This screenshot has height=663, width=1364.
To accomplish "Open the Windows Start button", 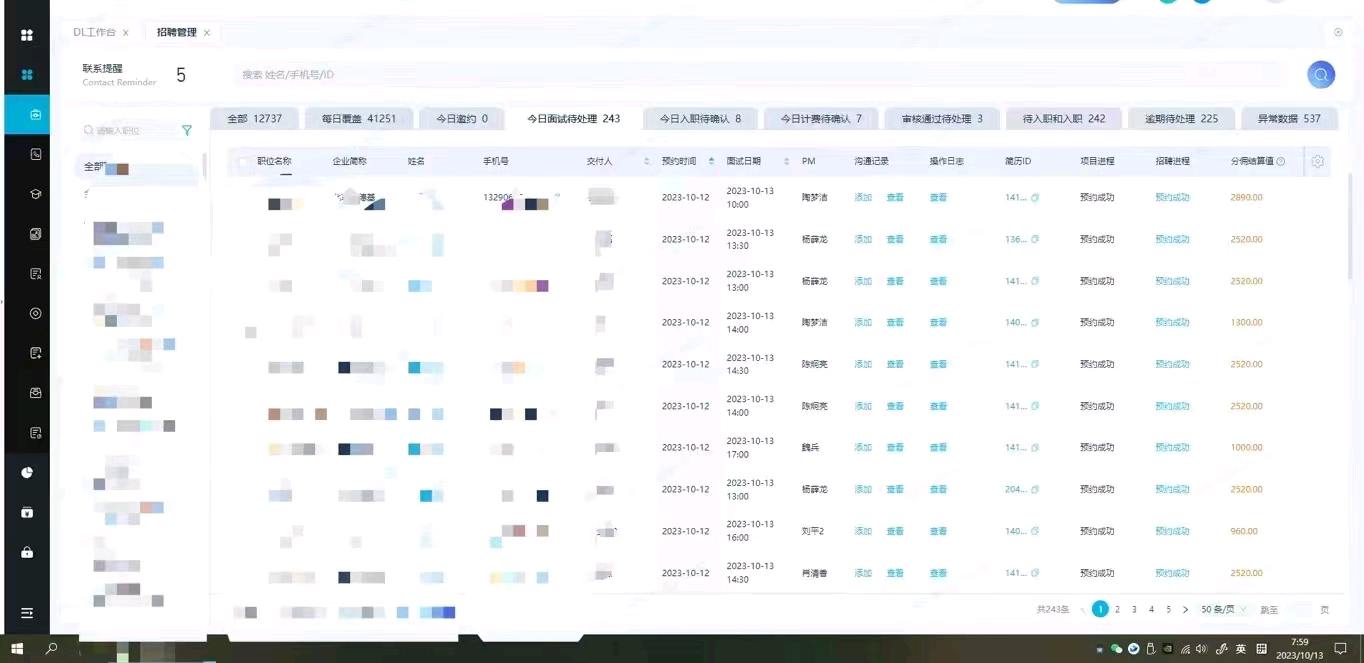I will point(17,648).
